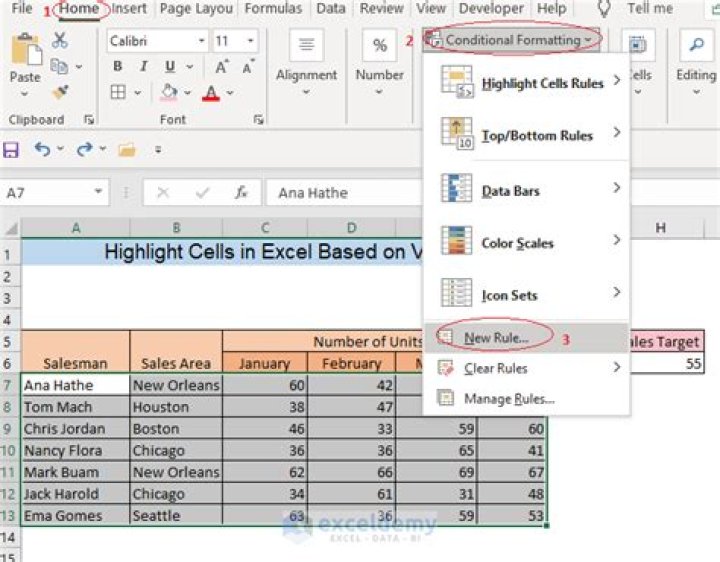
Task: Click the Help tab
Action: pyautogui.click(x=551, y=8)
